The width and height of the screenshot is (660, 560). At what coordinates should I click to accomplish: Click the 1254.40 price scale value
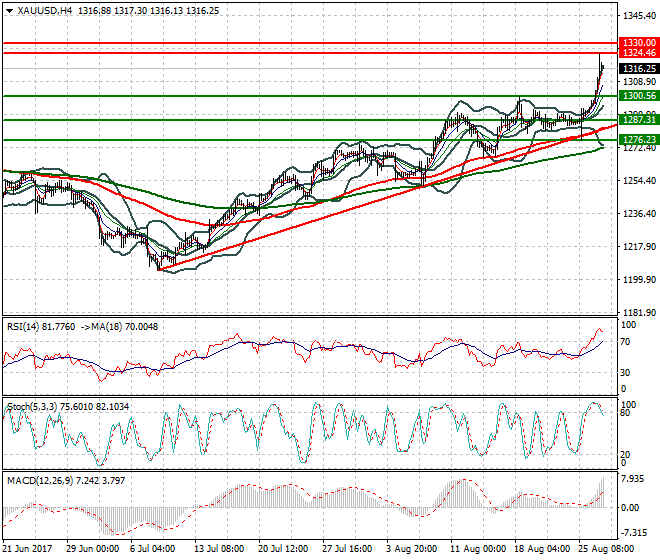[x=639, y=181]
